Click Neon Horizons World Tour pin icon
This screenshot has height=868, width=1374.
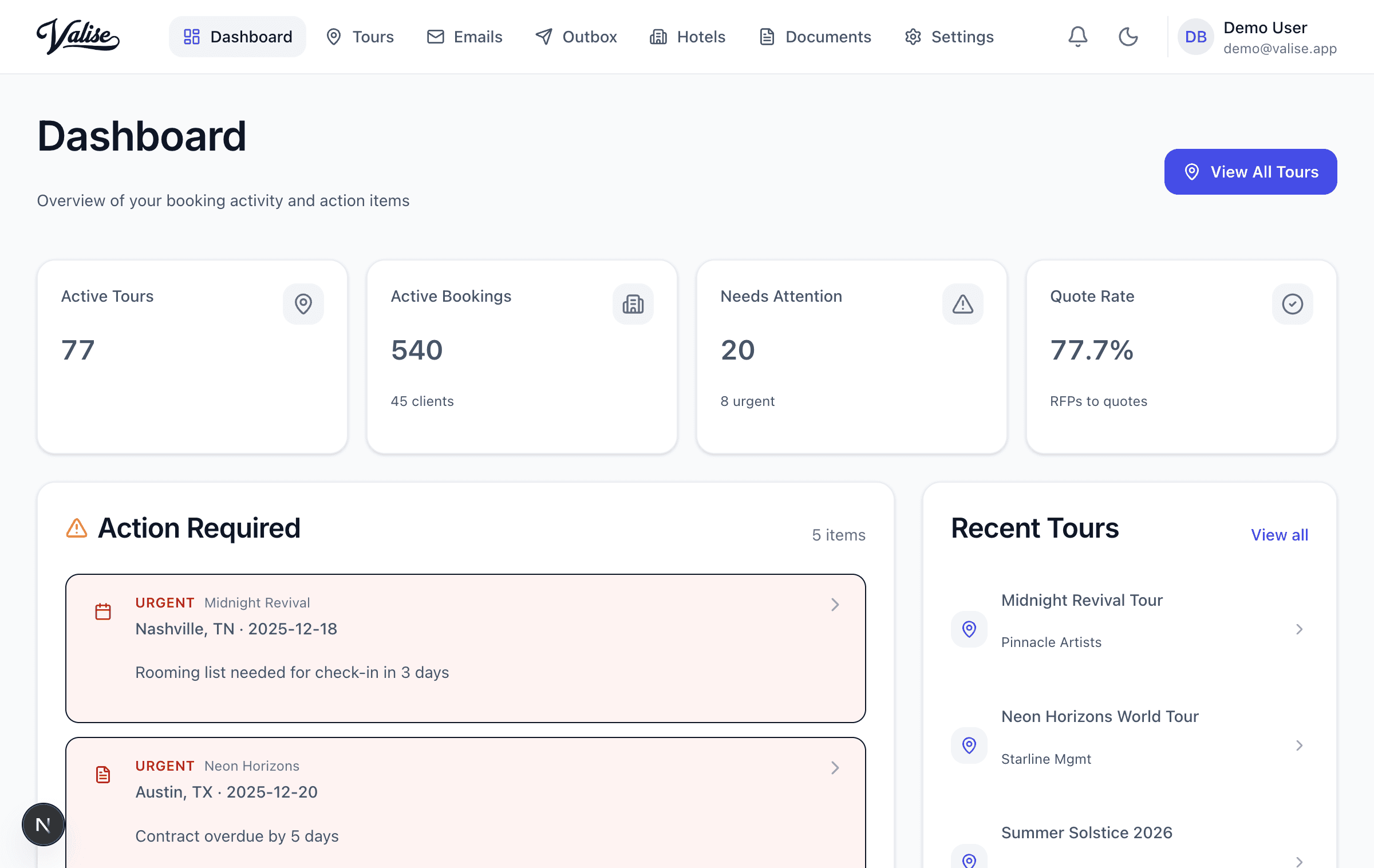[969, 745]
